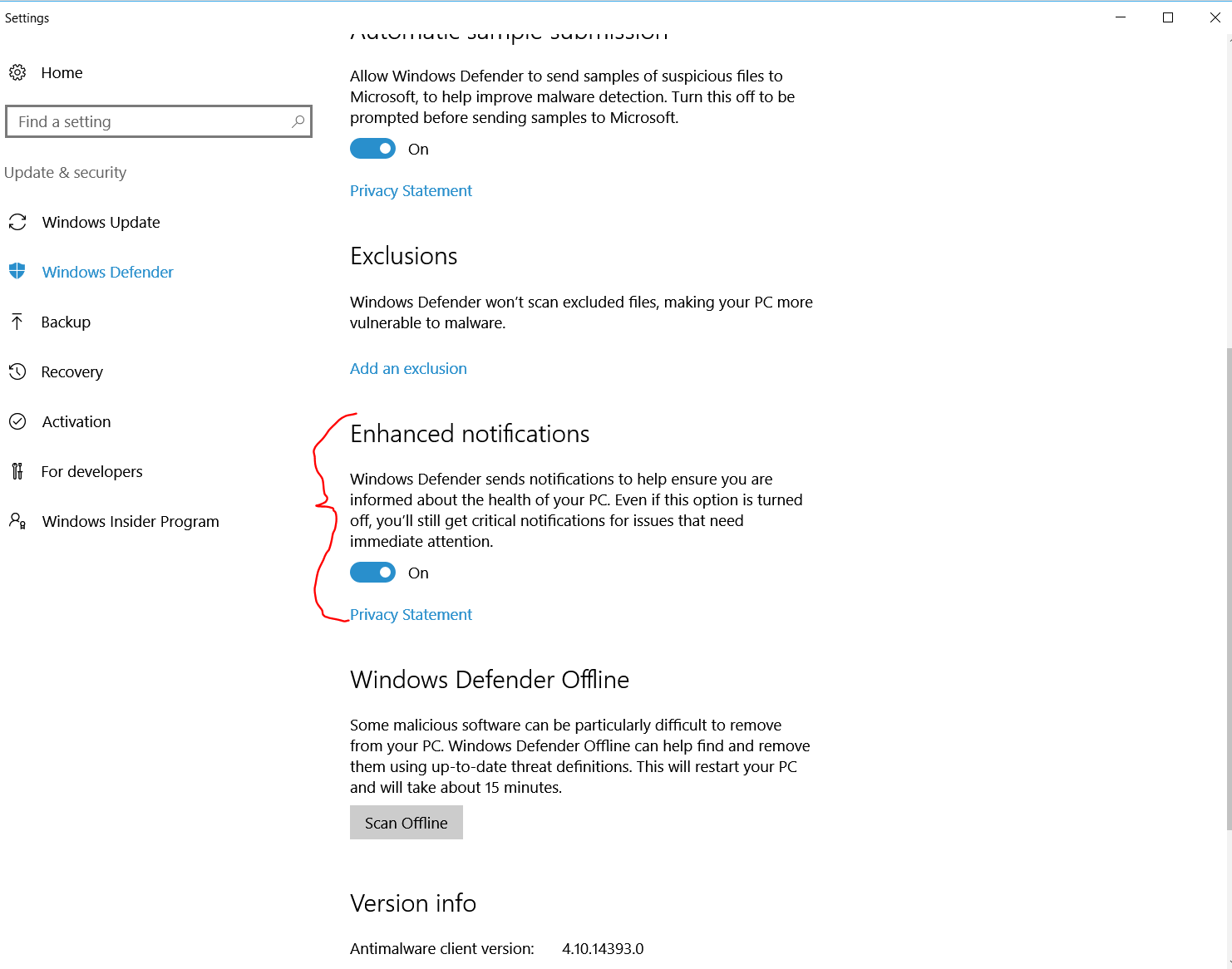Click the Version info heading
The image size is (1232, 969).
413,903
